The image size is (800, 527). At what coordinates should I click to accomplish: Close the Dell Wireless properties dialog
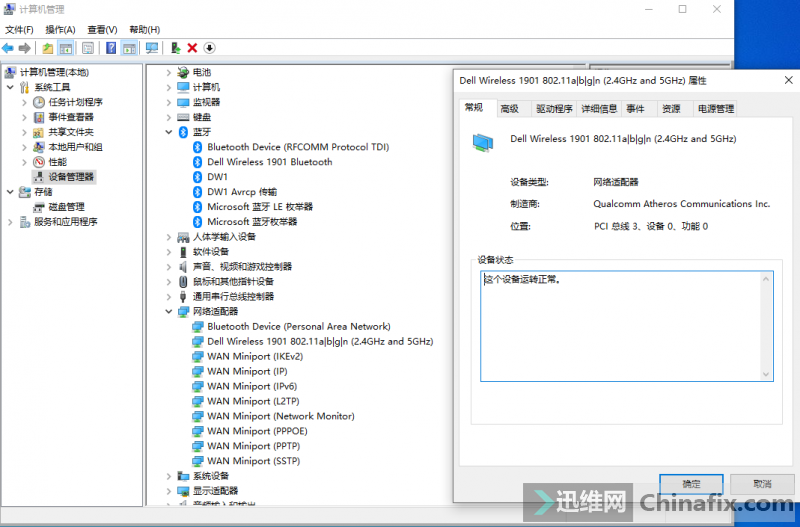(x=788, y=80)
